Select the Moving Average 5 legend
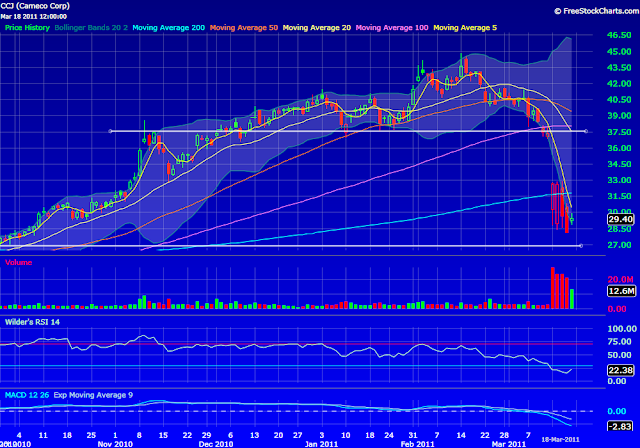Viewport: 640px width, 448px height. pos(465,28)
